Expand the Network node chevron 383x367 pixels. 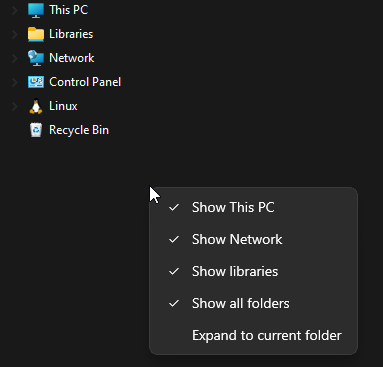point(15,58)
